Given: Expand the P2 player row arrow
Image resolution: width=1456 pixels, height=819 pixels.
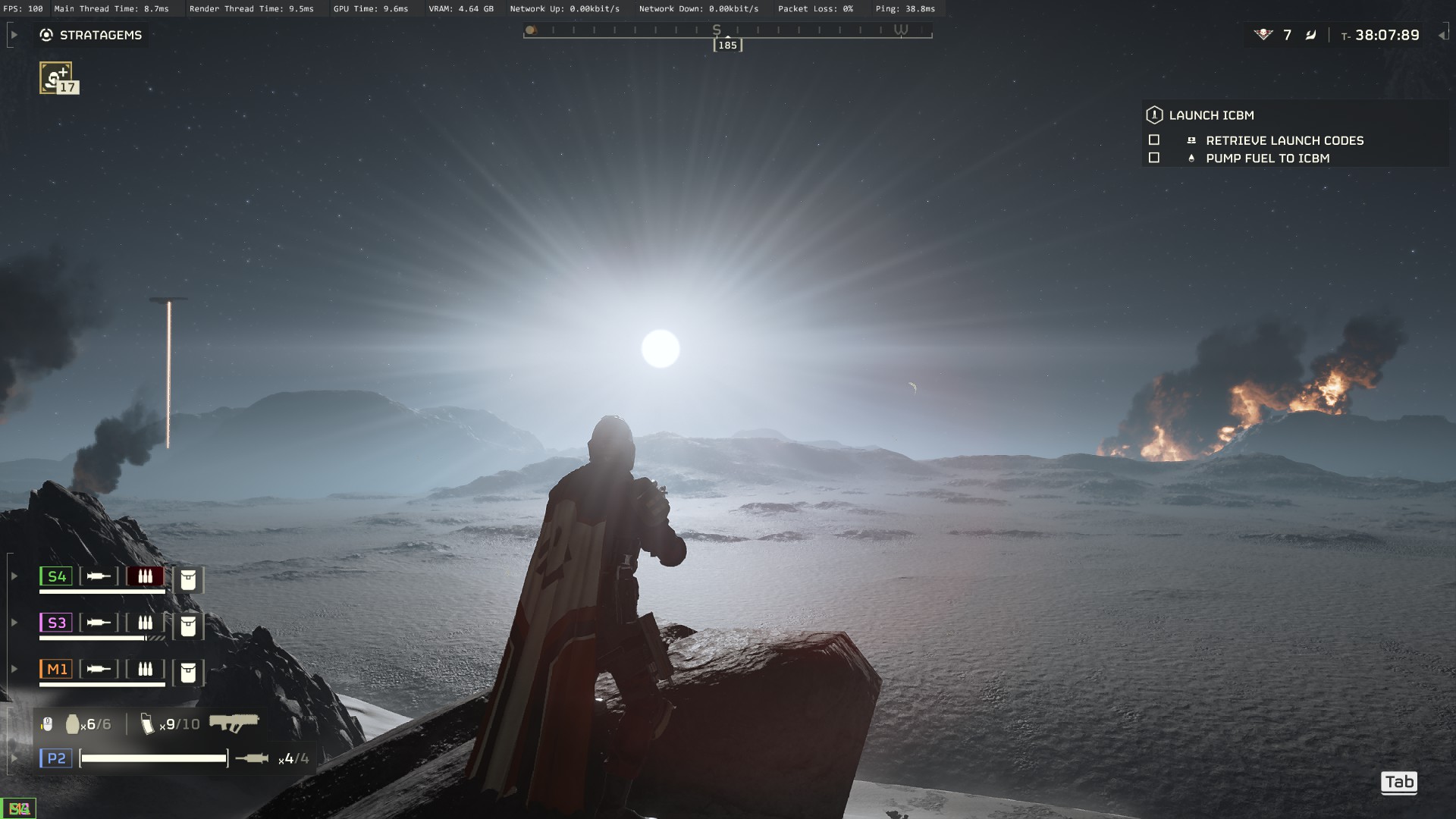Looking at the screenshot, I should 14,758.
